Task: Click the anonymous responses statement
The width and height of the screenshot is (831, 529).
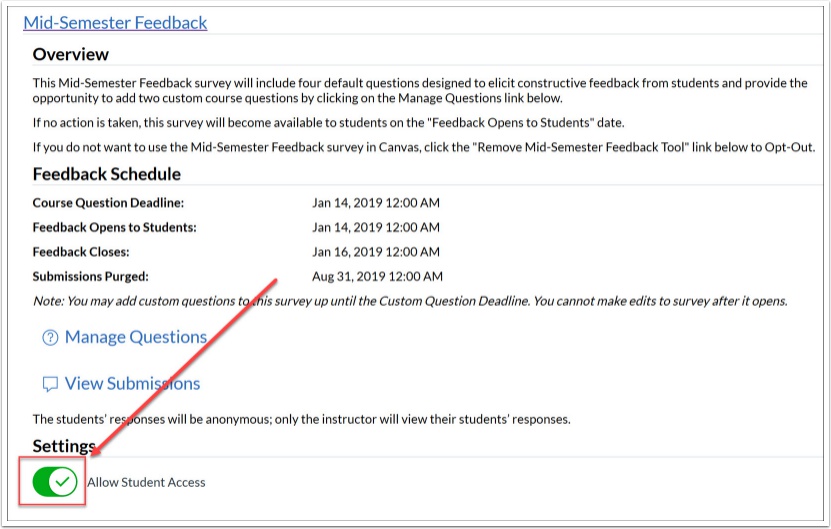Action: pos(302,419)
